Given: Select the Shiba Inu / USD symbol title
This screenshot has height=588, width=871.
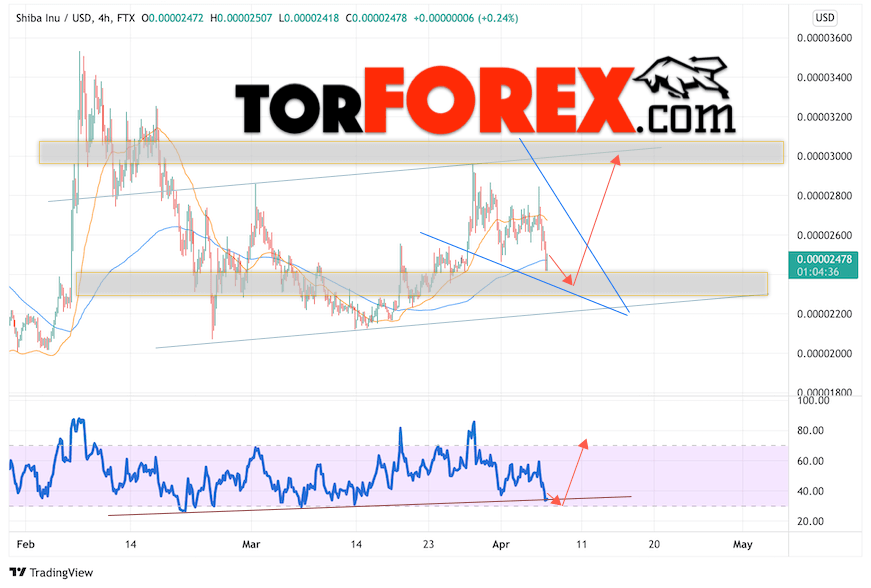Looking at the screenshot, I should pos(54,18).
